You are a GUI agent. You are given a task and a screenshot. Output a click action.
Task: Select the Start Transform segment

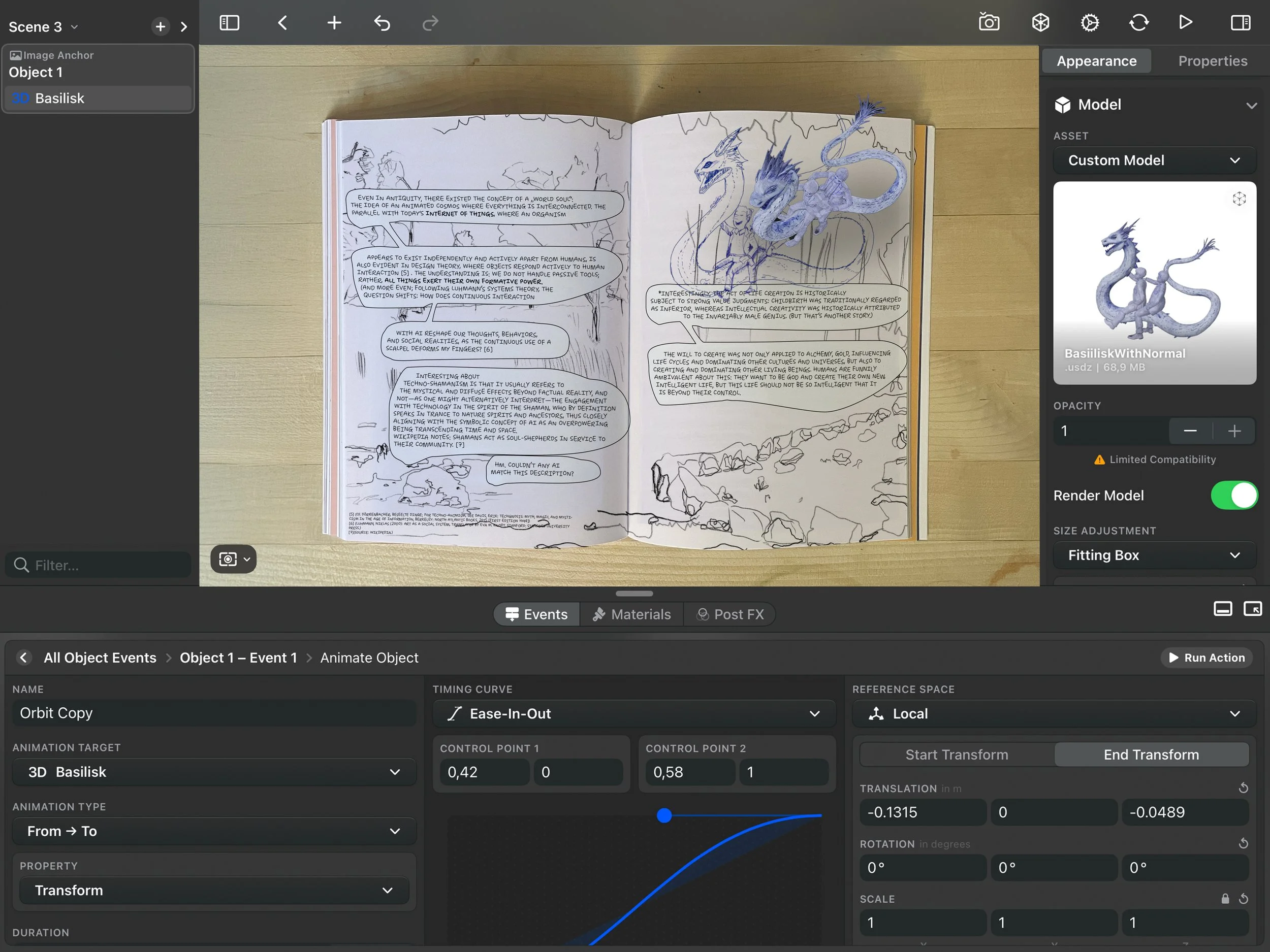957,754
